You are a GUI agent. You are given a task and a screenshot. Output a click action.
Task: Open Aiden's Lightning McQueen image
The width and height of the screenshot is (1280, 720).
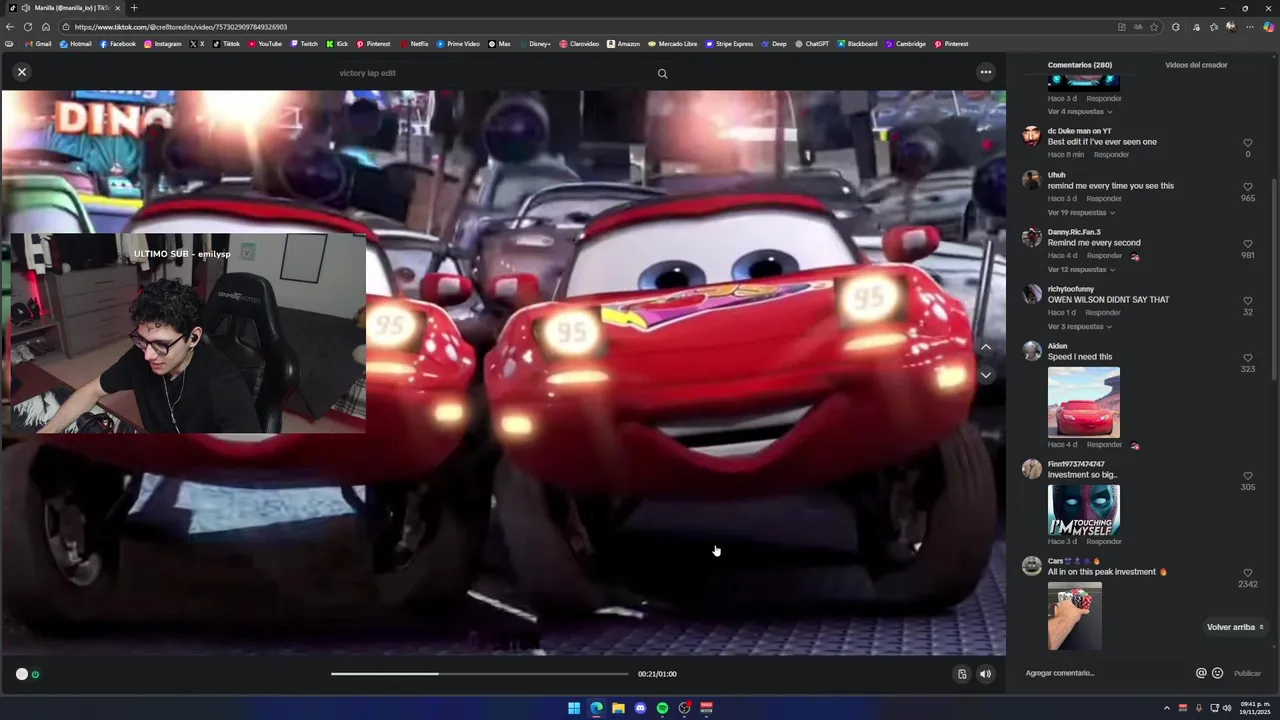pos(1084,402)
